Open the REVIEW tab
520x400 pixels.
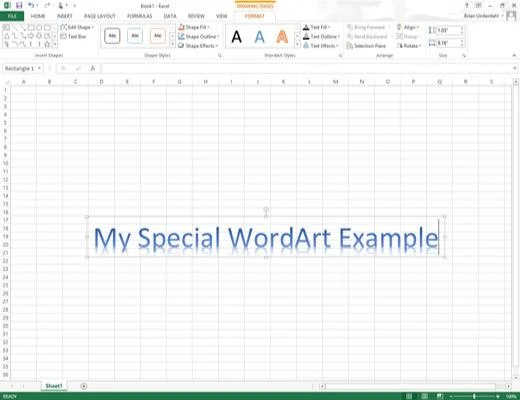(x=196, y=16)
